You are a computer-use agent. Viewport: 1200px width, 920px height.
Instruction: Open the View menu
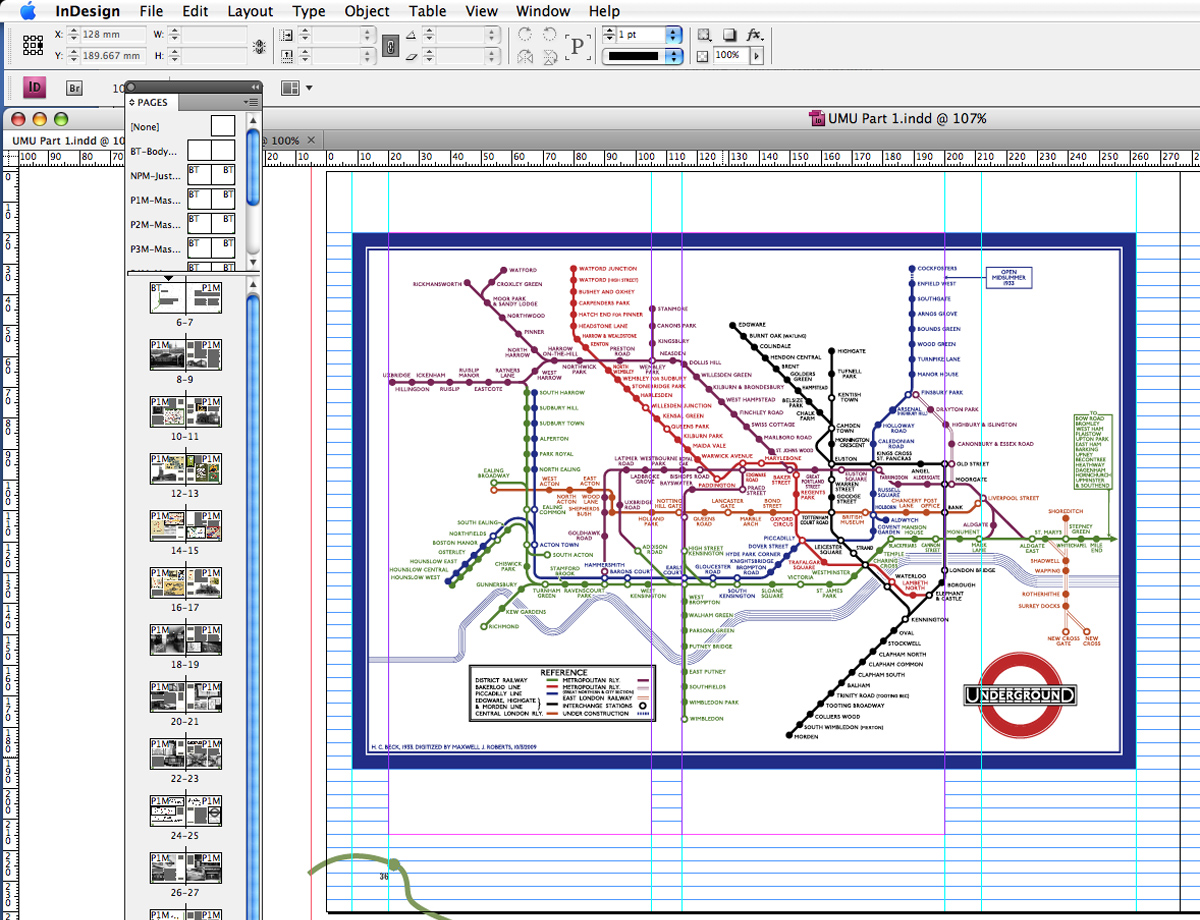pyautogui.click(x=481, y=11)
